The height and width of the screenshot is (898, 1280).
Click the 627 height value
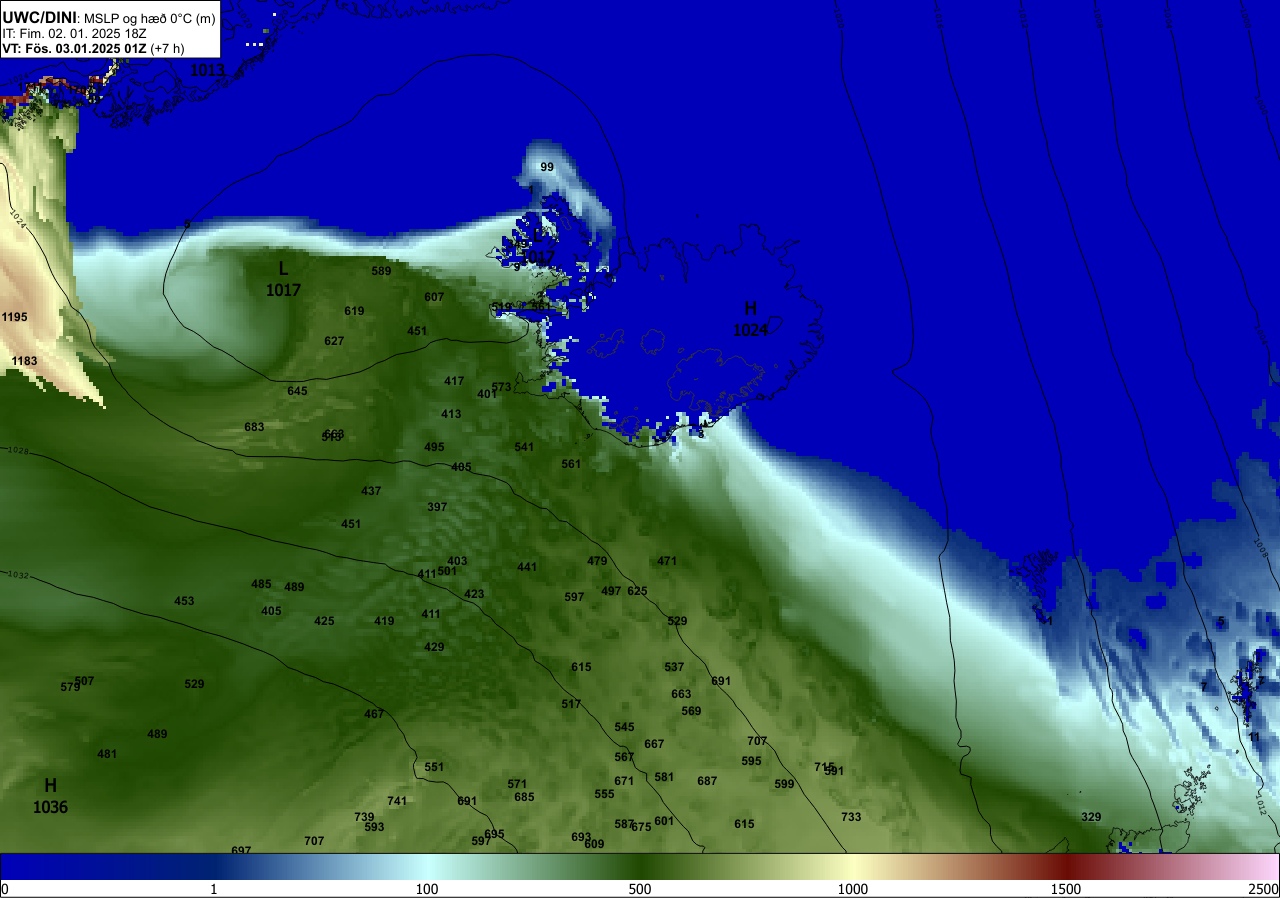click(x=334, y=341)
